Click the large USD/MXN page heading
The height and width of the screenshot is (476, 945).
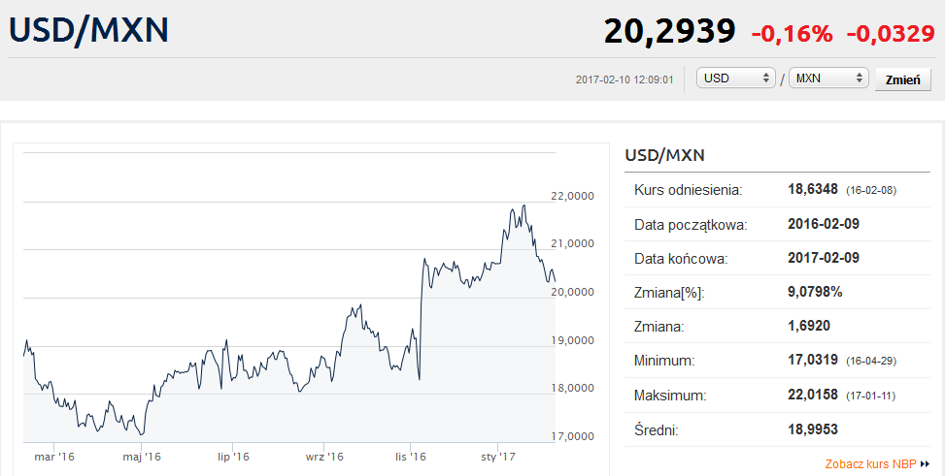[89, 30]
